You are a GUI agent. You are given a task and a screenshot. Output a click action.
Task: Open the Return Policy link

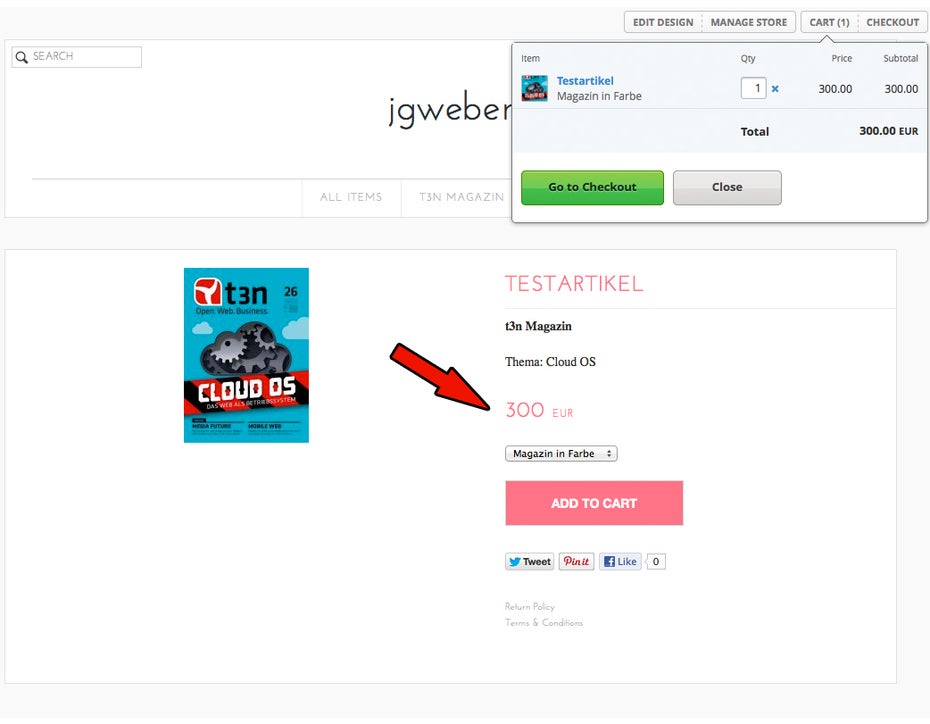point(530,607)
